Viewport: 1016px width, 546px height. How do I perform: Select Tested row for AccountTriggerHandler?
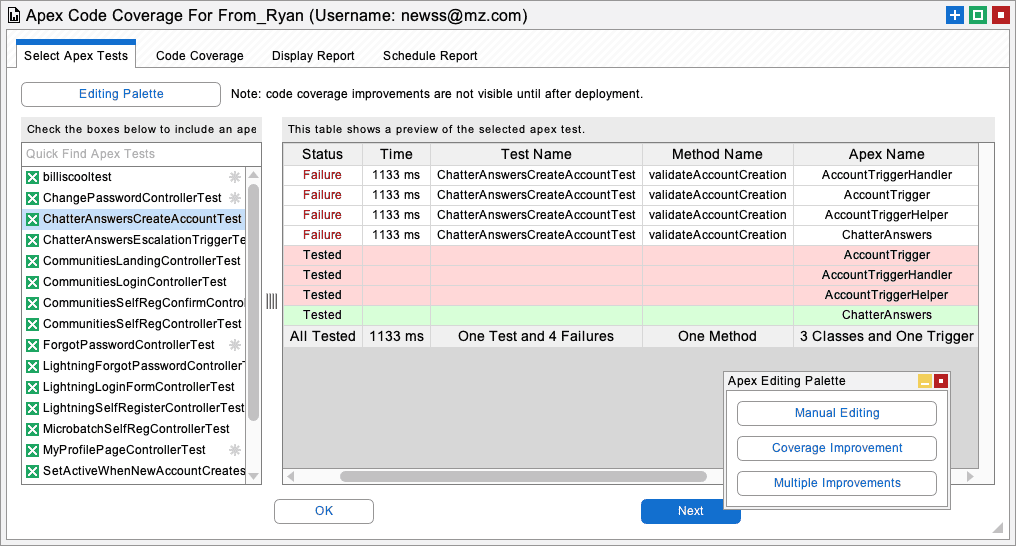tap(630, 275)
